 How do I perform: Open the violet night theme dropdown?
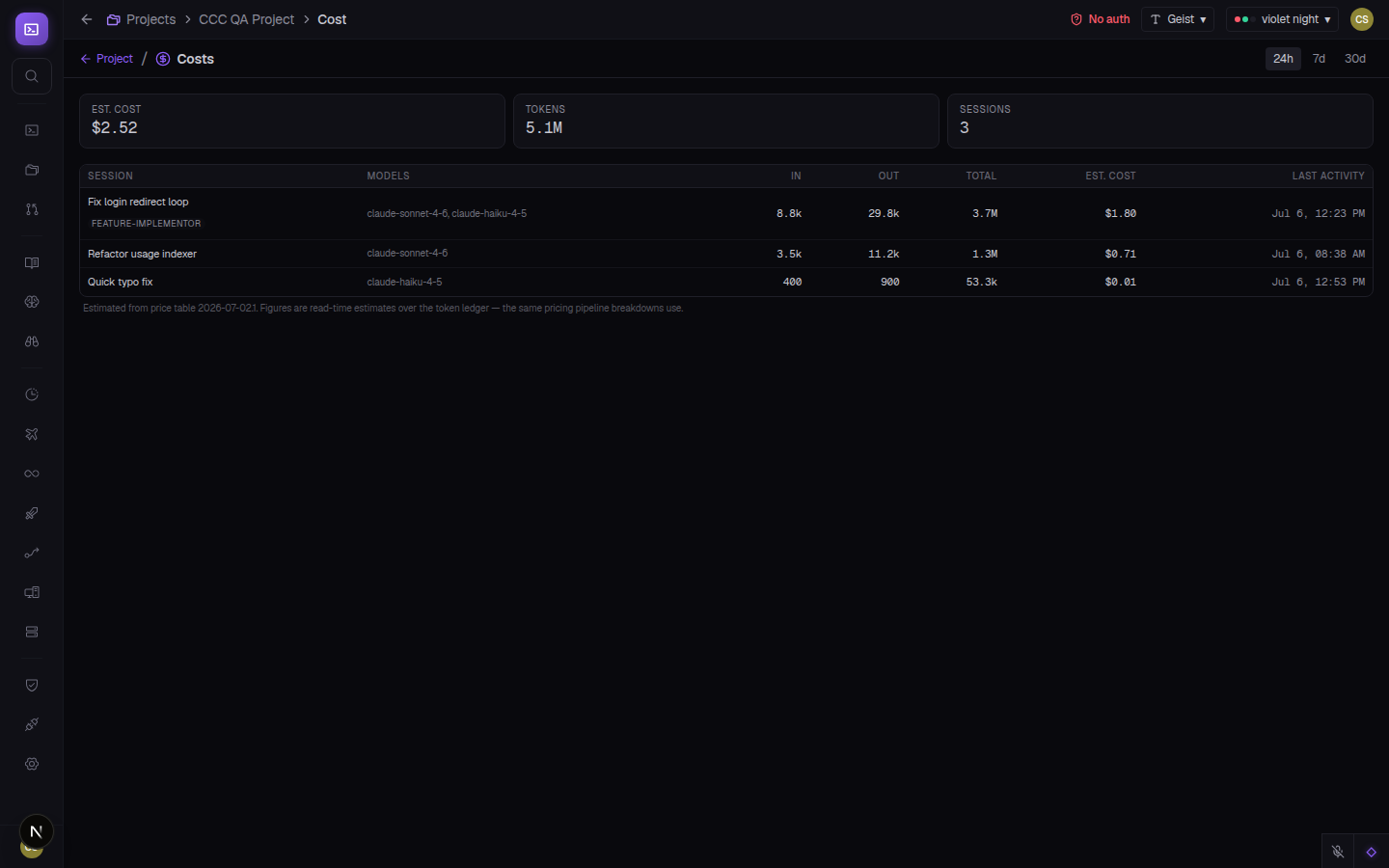(x=1282, y=19)
